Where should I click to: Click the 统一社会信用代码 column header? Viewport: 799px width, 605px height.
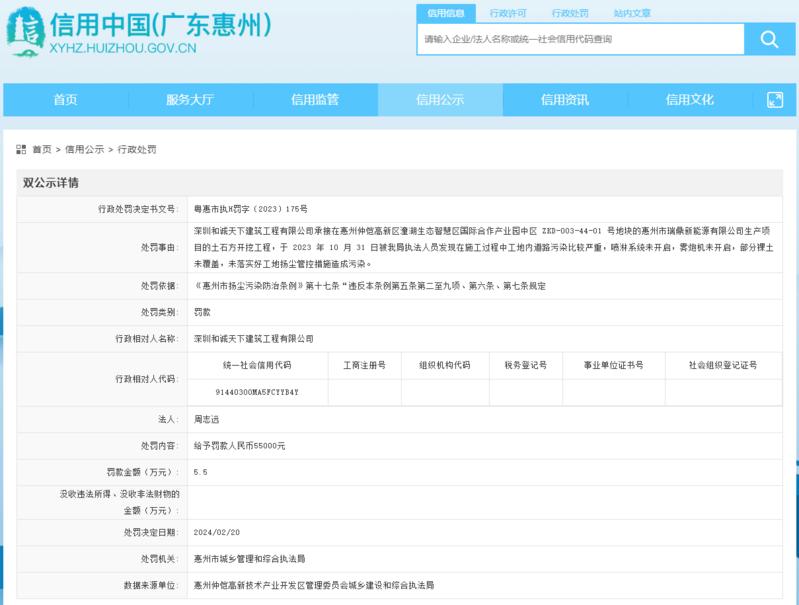point(257,365)
